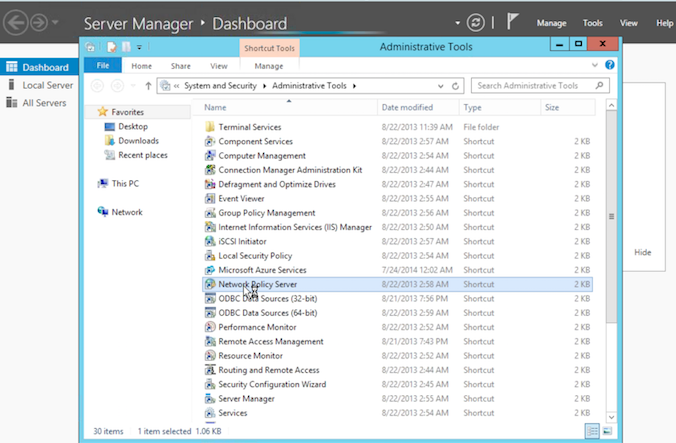Select Recent places under Favorites
The image size is (676, 443).
click(x=136, y=155)
